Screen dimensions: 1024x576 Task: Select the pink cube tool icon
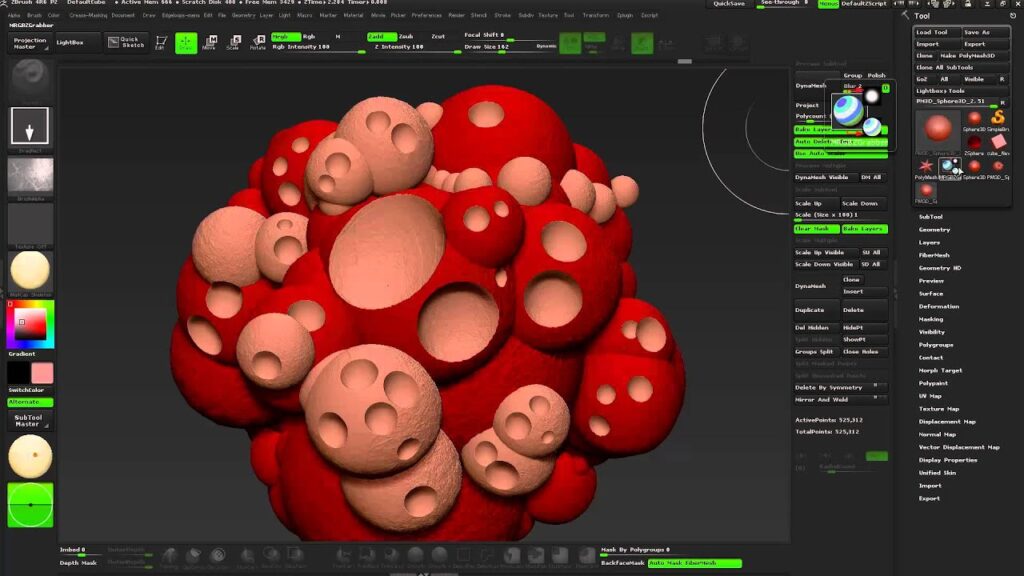(999, 142)
